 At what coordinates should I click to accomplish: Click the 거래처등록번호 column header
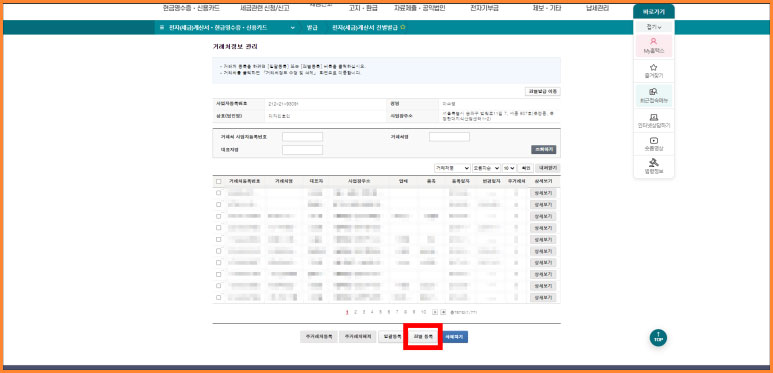click(x=245, y=181)
